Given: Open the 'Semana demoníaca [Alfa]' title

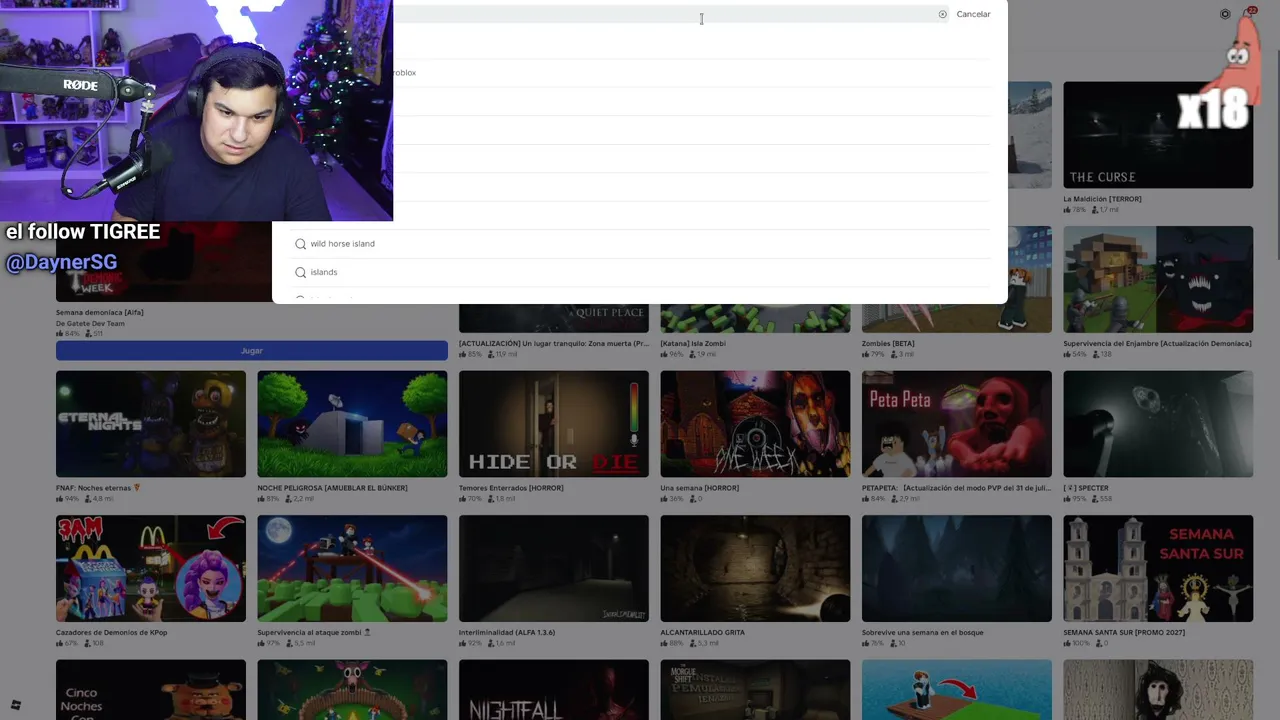Looking at the screenshot, I should click(x=100, y=312).
